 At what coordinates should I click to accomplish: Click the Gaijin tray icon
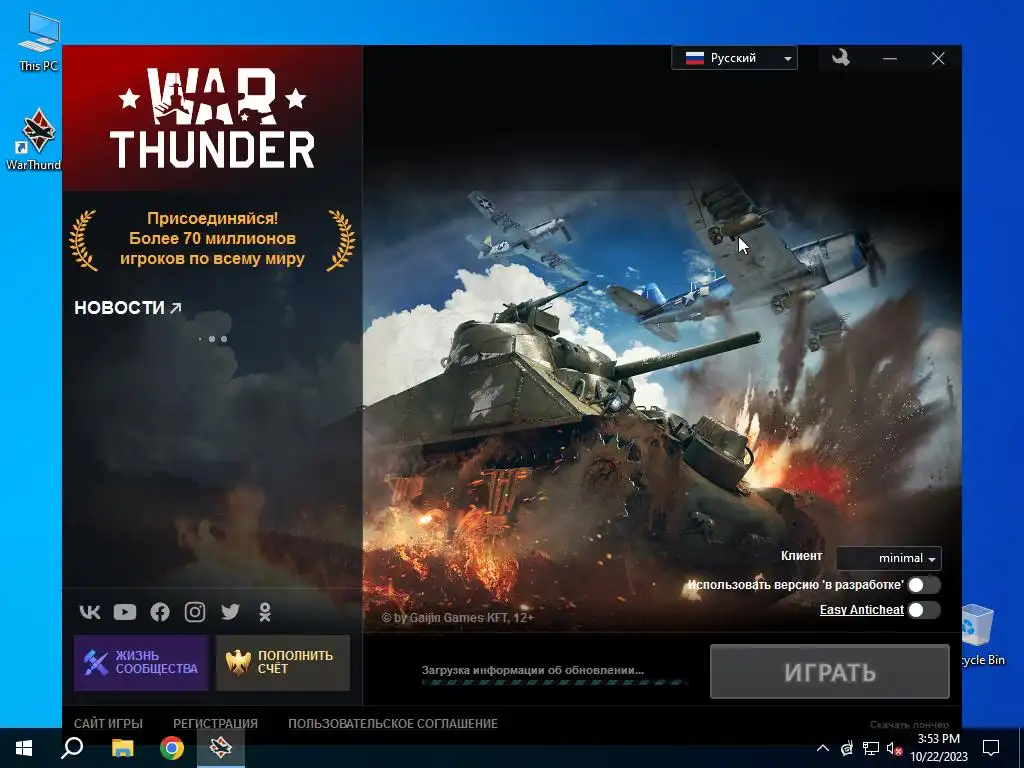coord(847,748)
